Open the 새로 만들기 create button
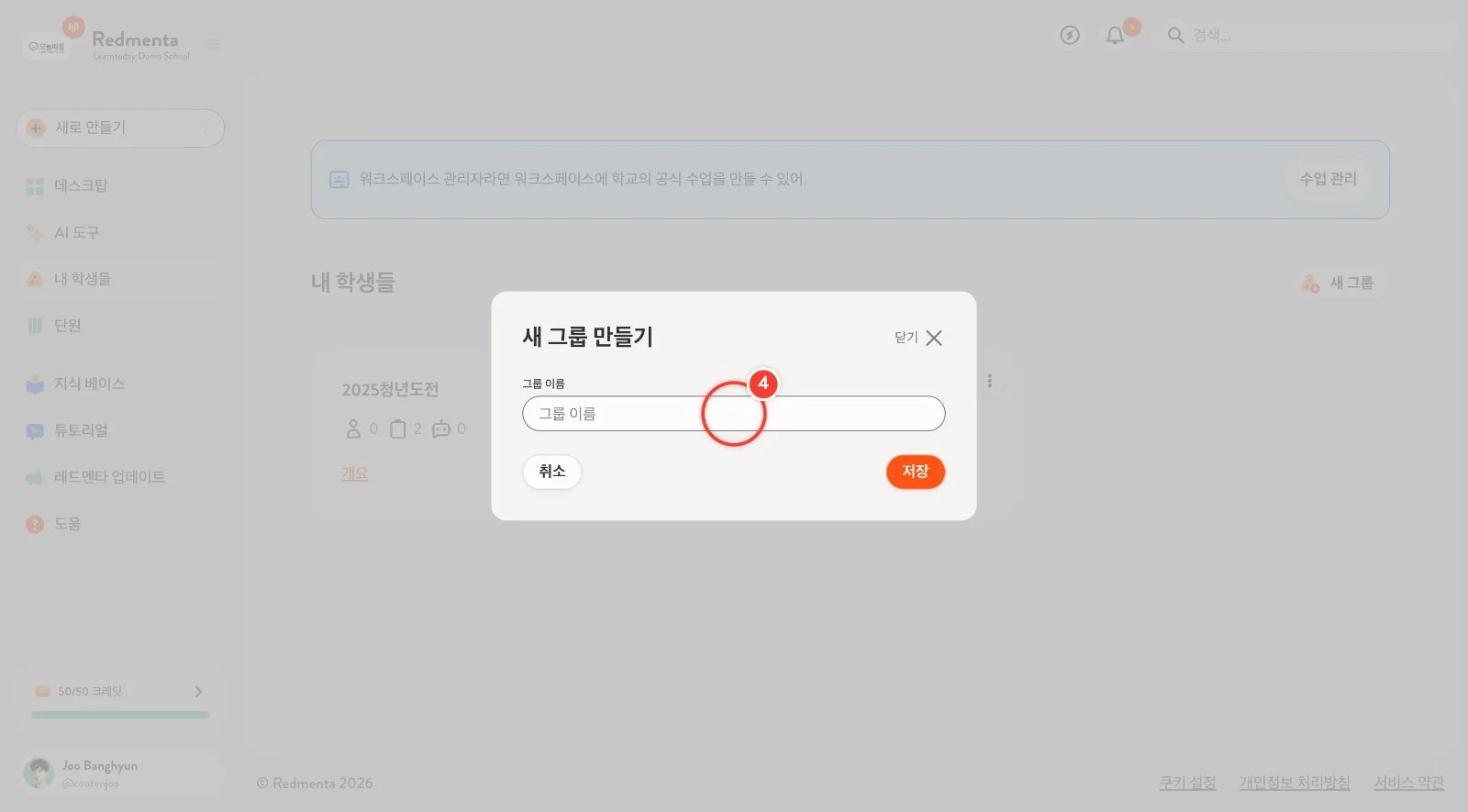 click(x=120, y=128)
